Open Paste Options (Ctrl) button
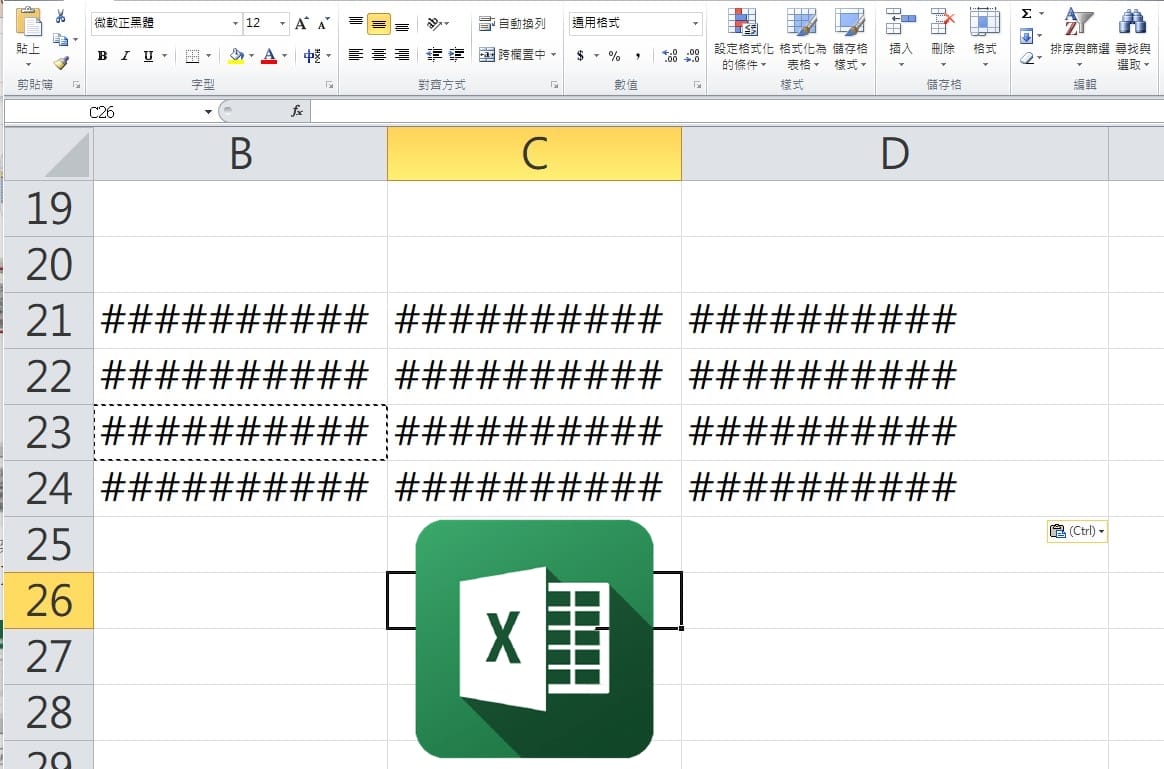The image size is (1164, 769). tap(1077, 531)
